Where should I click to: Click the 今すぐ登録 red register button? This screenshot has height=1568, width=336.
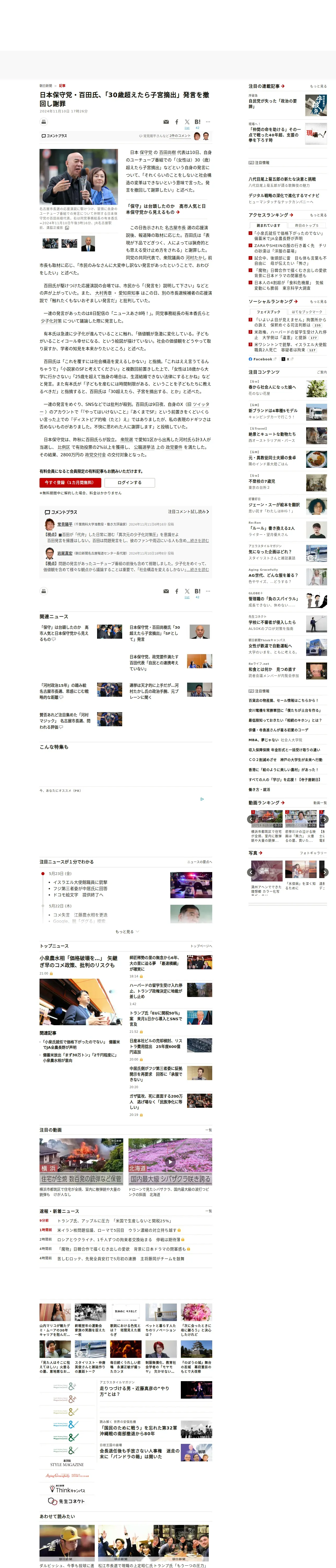coord(70,483)
